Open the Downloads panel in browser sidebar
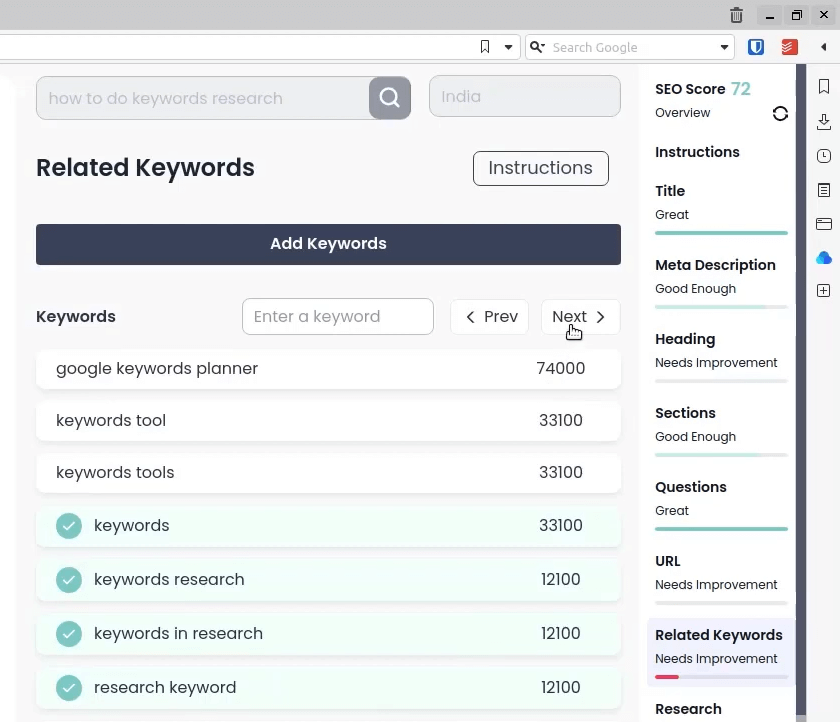Screen dimensions: 840x722 pos(824,122)
